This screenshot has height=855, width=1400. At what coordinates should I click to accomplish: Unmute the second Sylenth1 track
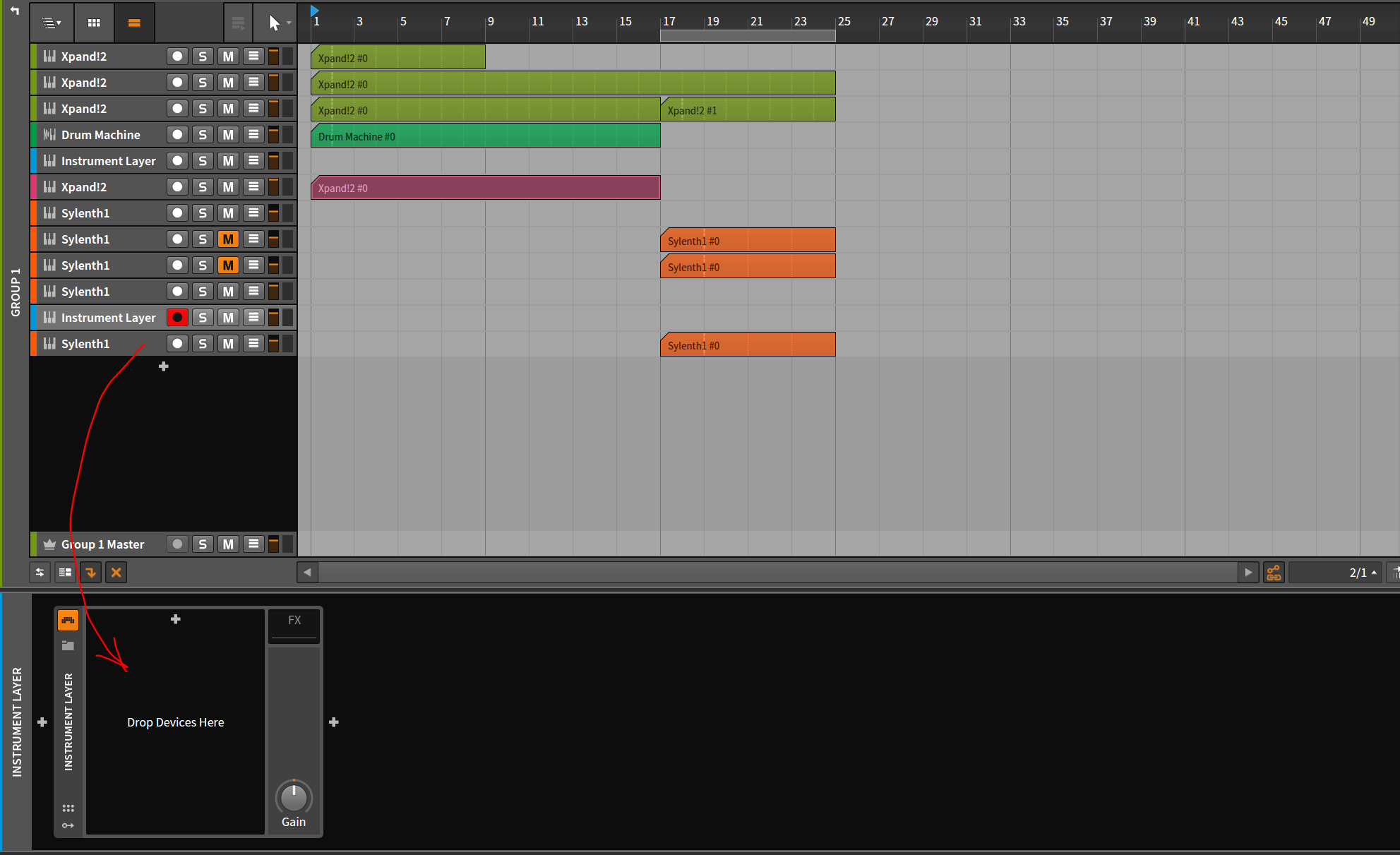[227, 239]
